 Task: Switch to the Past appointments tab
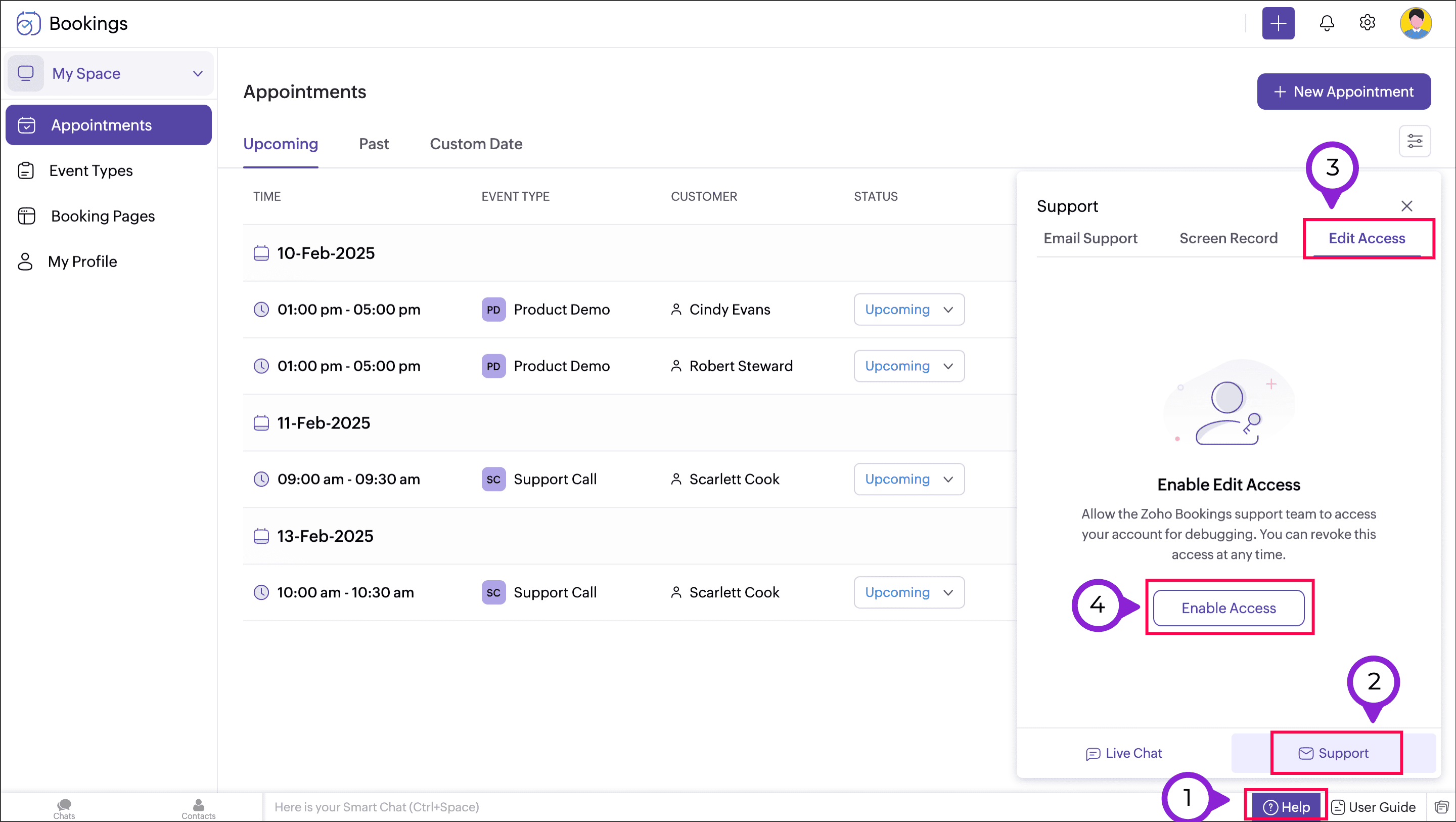pyautogui.click(x=374, y=144)
